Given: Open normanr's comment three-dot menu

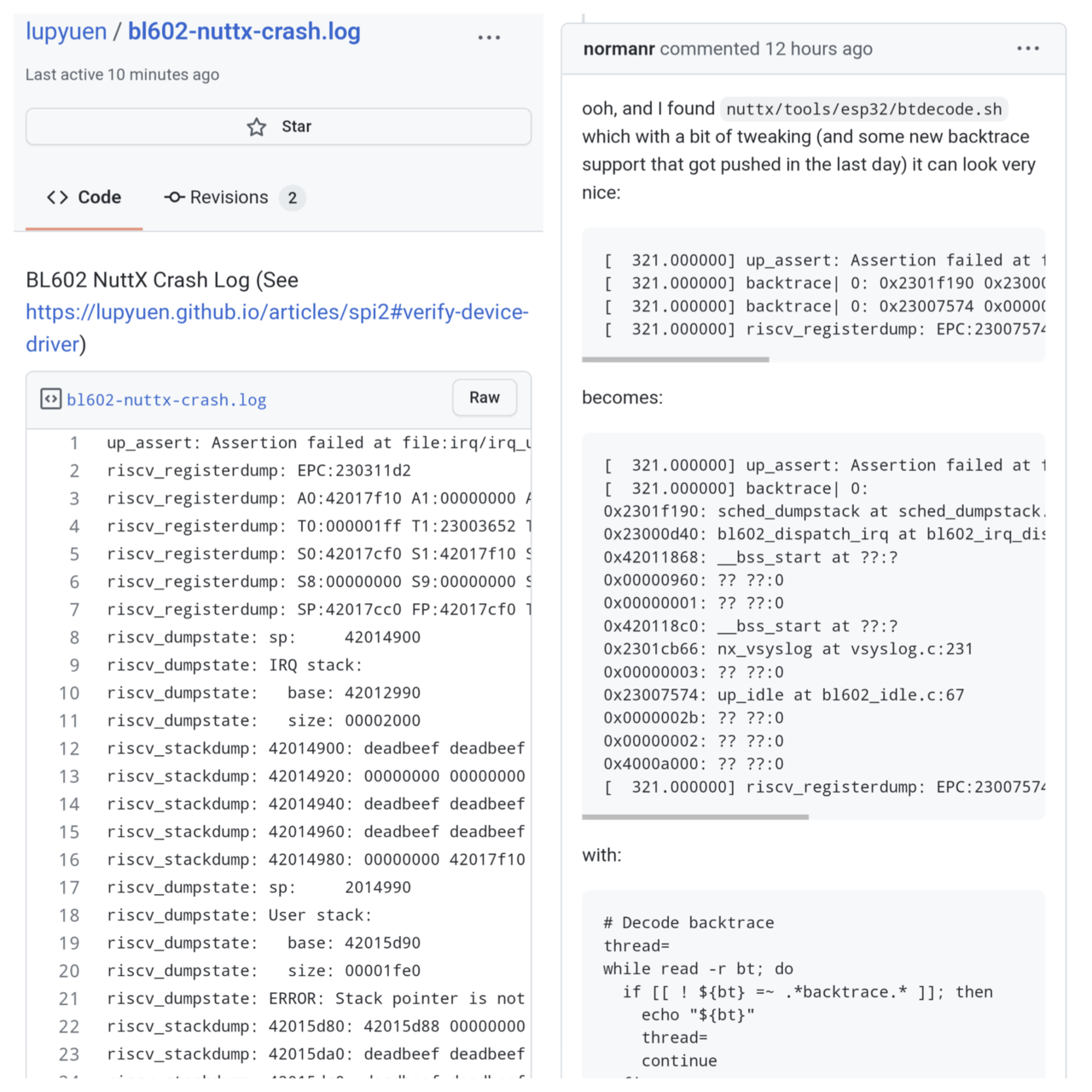Looking at the screenshot, I should tap(1028, 49).
